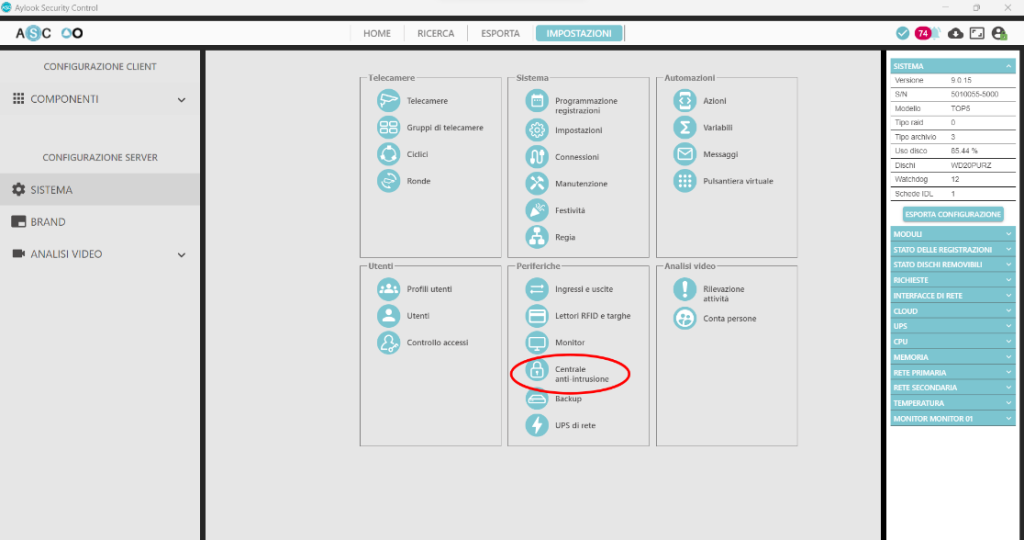The height and width of the screenshot is (540, 1024).
Task: Switch to the RICERCA tab
Action: (x=435, y=33)
